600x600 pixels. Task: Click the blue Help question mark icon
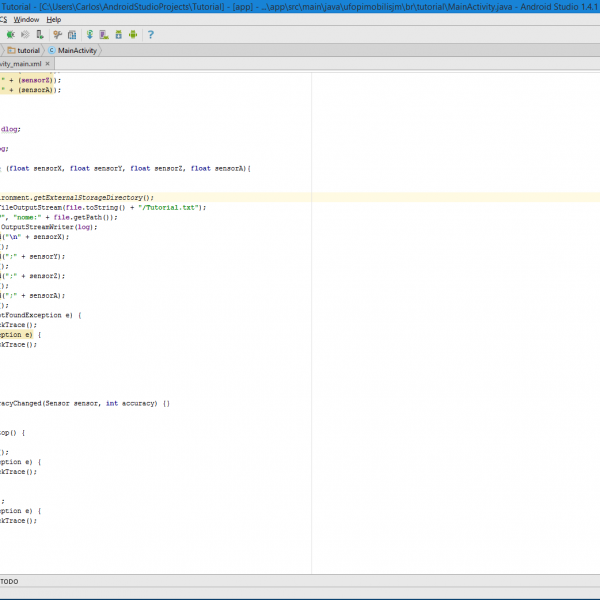[151, 35]
